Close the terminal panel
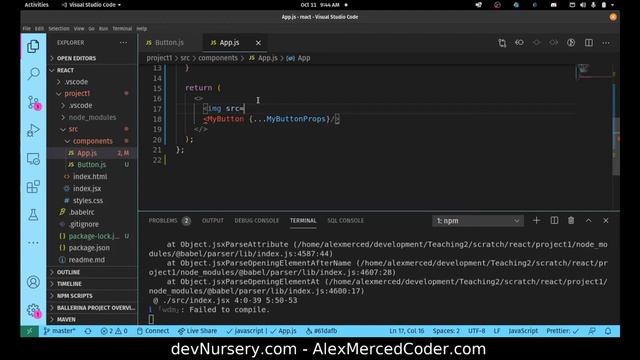This screenshot has width=640, height=360. click(606, 220)
